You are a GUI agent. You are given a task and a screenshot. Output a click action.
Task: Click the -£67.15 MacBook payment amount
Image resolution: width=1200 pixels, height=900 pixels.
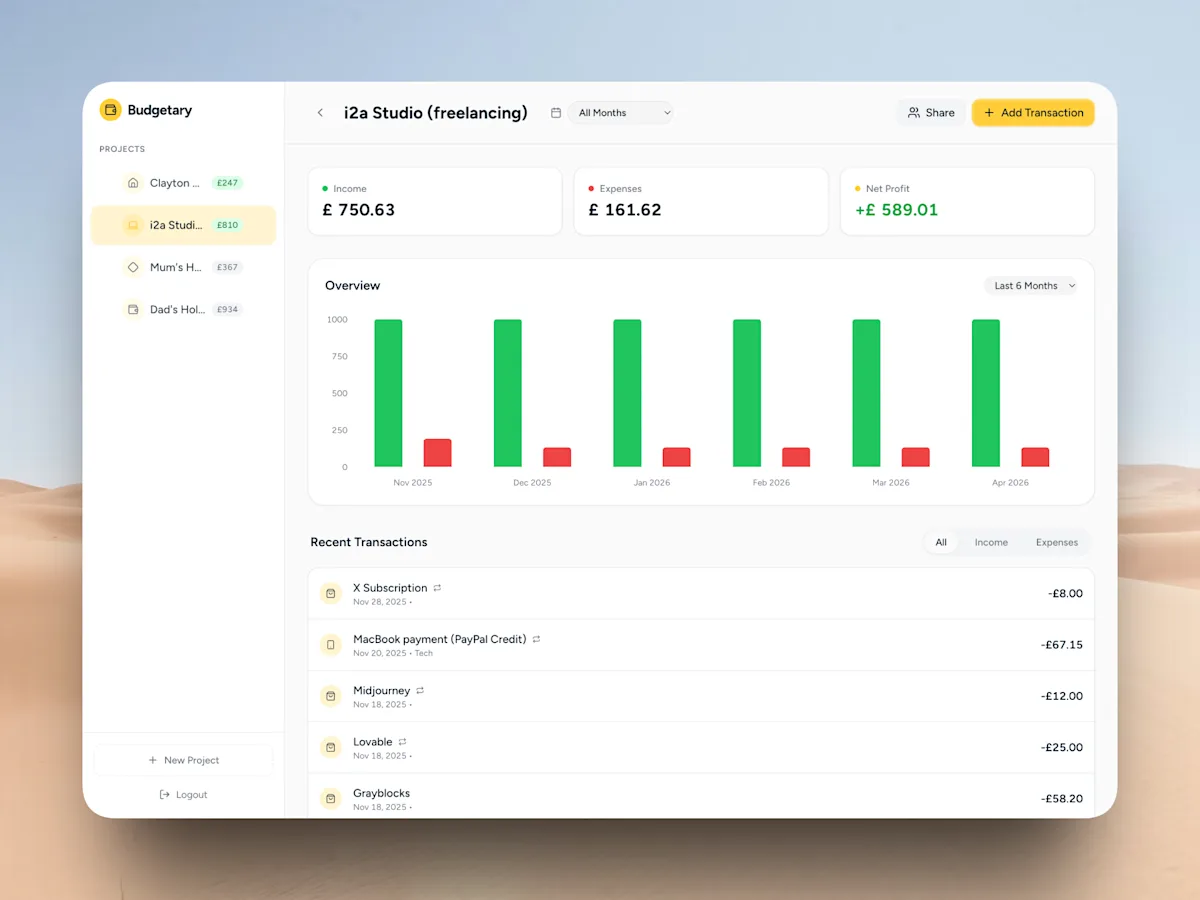(1062, 645)
